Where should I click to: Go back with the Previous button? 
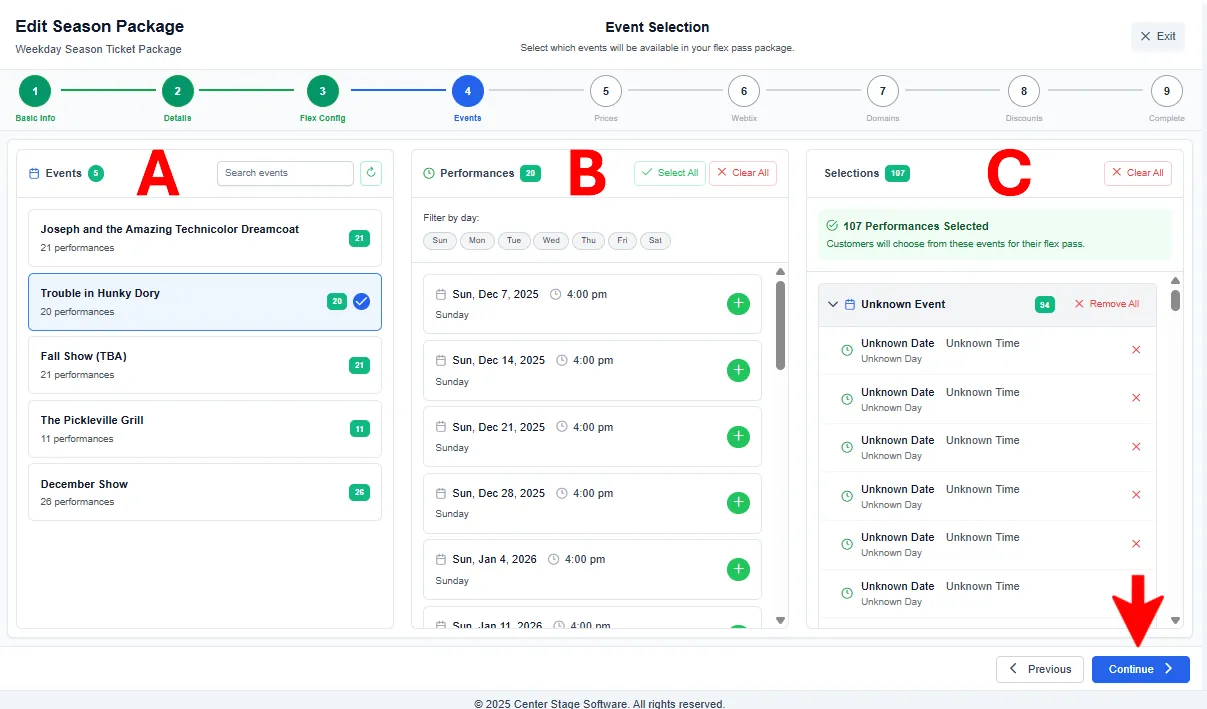click(x=1040, y=669)
